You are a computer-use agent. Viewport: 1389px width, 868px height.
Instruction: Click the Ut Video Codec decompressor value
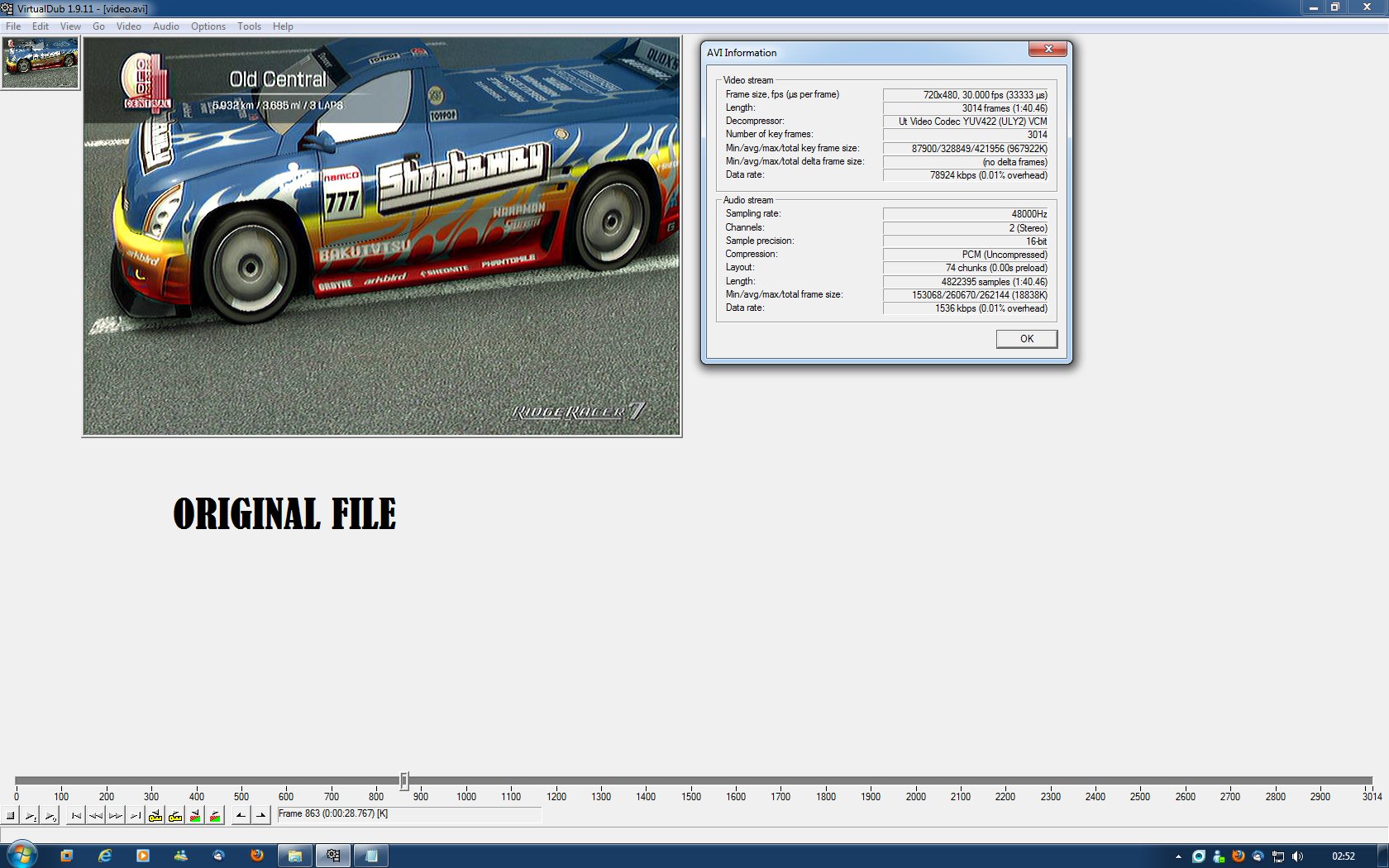point(966,122)
